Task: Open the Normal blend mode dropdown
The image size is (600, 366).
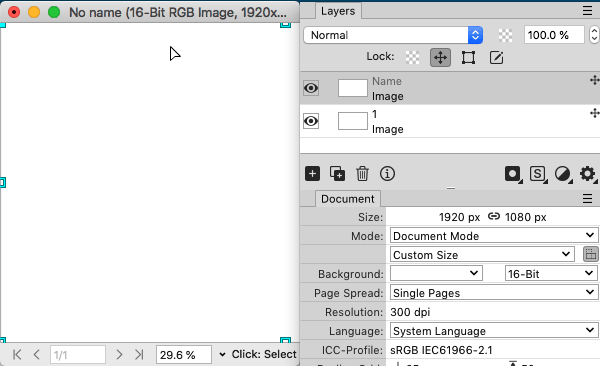Action: (x=393, y=35)
